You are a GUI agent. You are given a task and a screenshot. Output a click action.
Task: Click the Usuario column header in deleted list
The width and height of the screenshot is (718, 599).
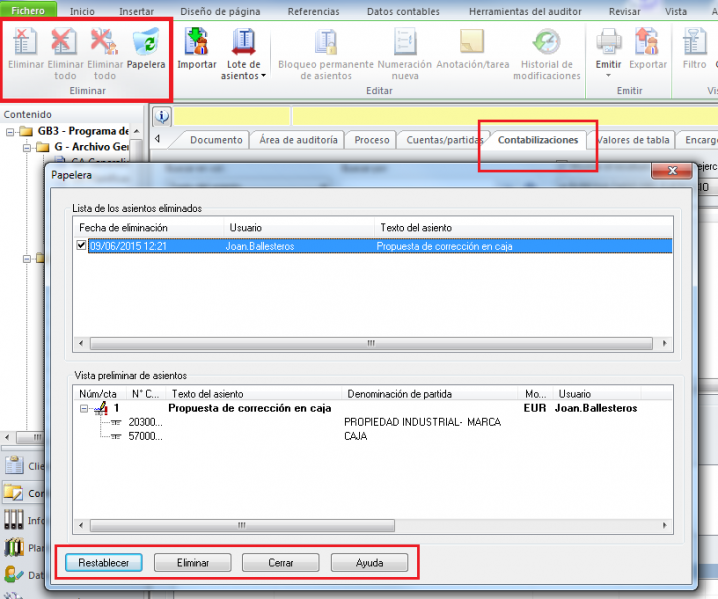pyautogui.click(x=299, y=228)
